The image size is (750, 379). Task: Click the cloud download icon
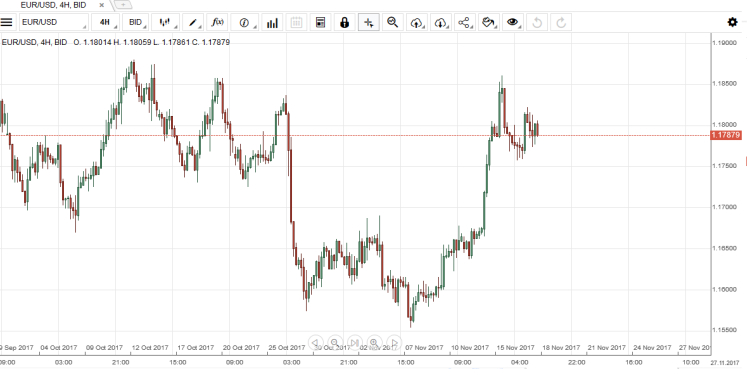[441, 22]
